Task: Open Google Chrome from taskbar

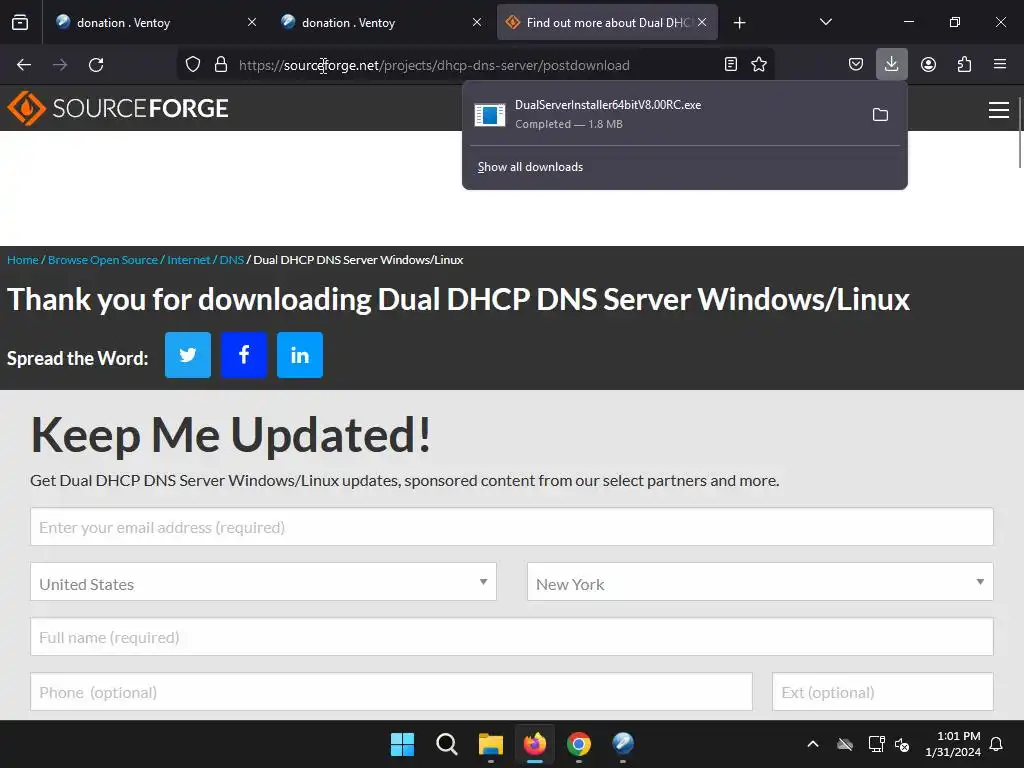Action: [x=579, y=744]
